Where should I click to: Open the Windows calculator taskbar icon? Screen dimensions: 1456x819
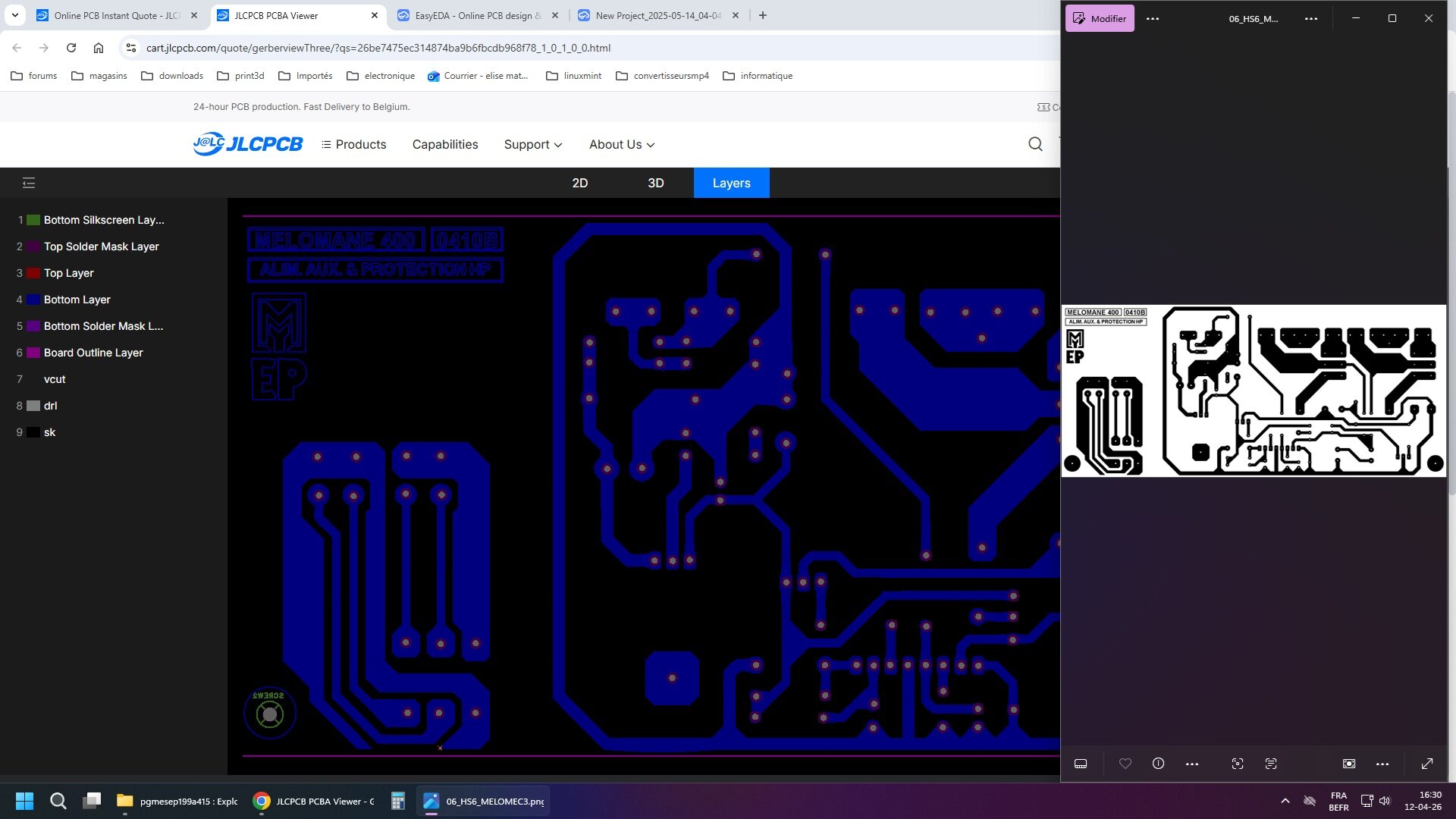[x=397, y=801]
